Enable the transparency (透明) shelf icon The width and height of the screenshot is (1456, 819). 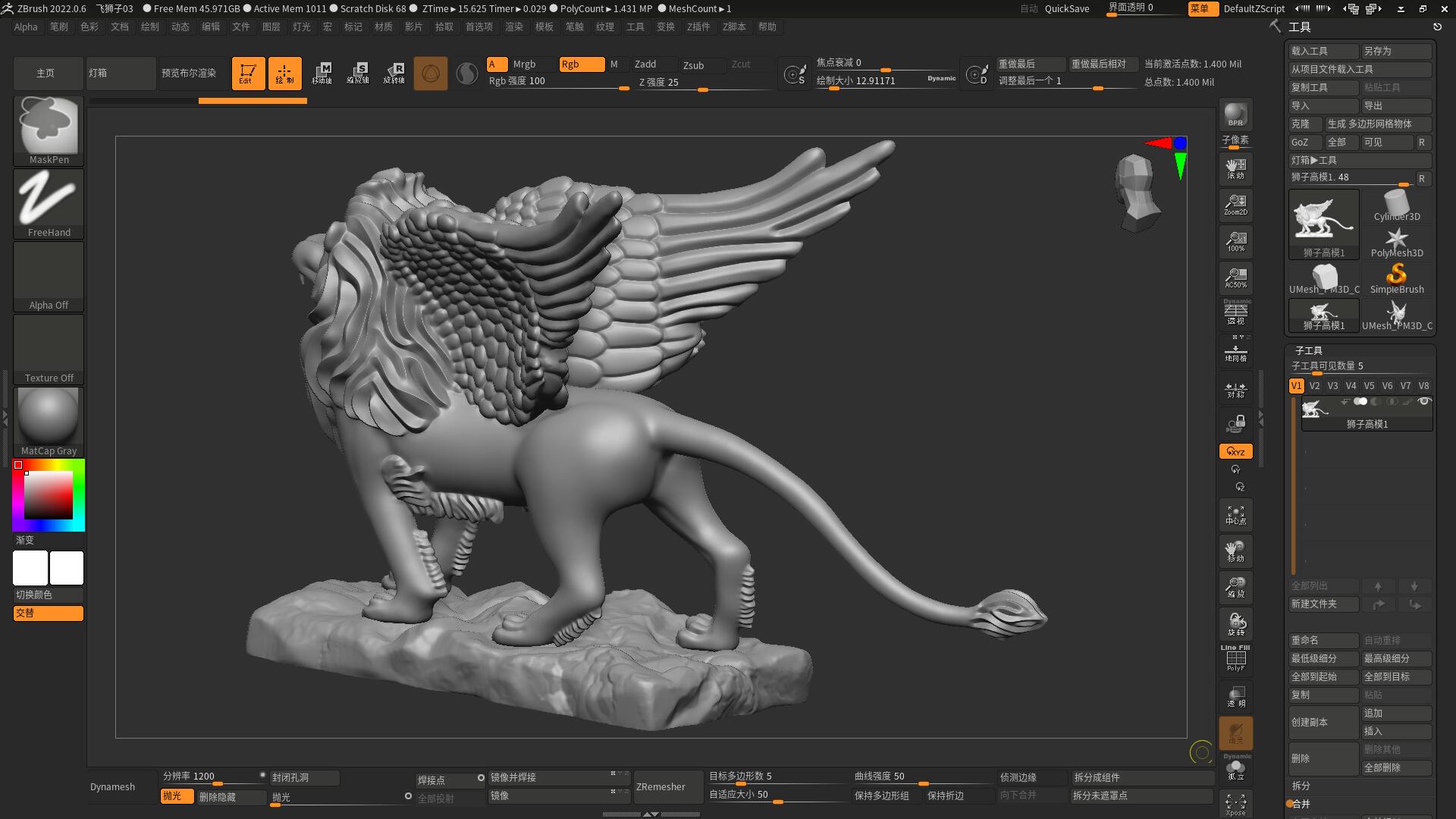click(1235, 696)
